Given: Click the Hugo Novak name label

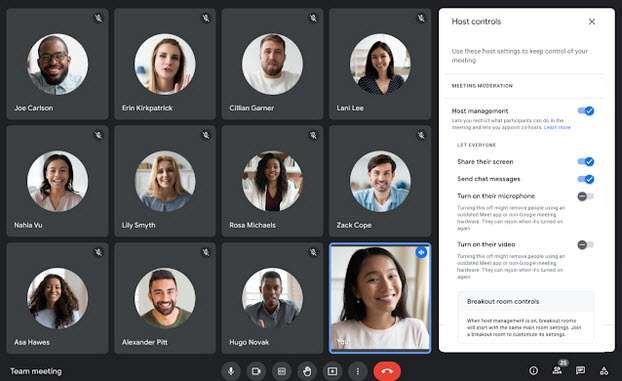Looking at the screenshot, I should point(249,342).
